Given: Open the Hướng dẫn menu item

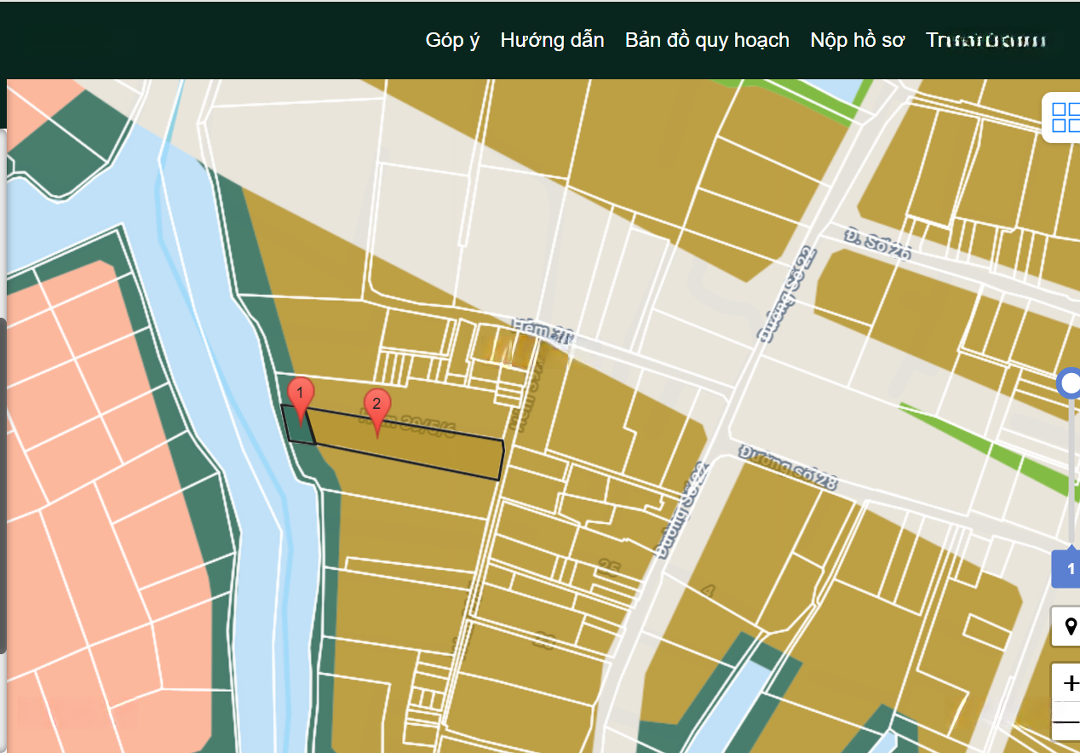Looking at the screenshot, I should click(552, 40).
